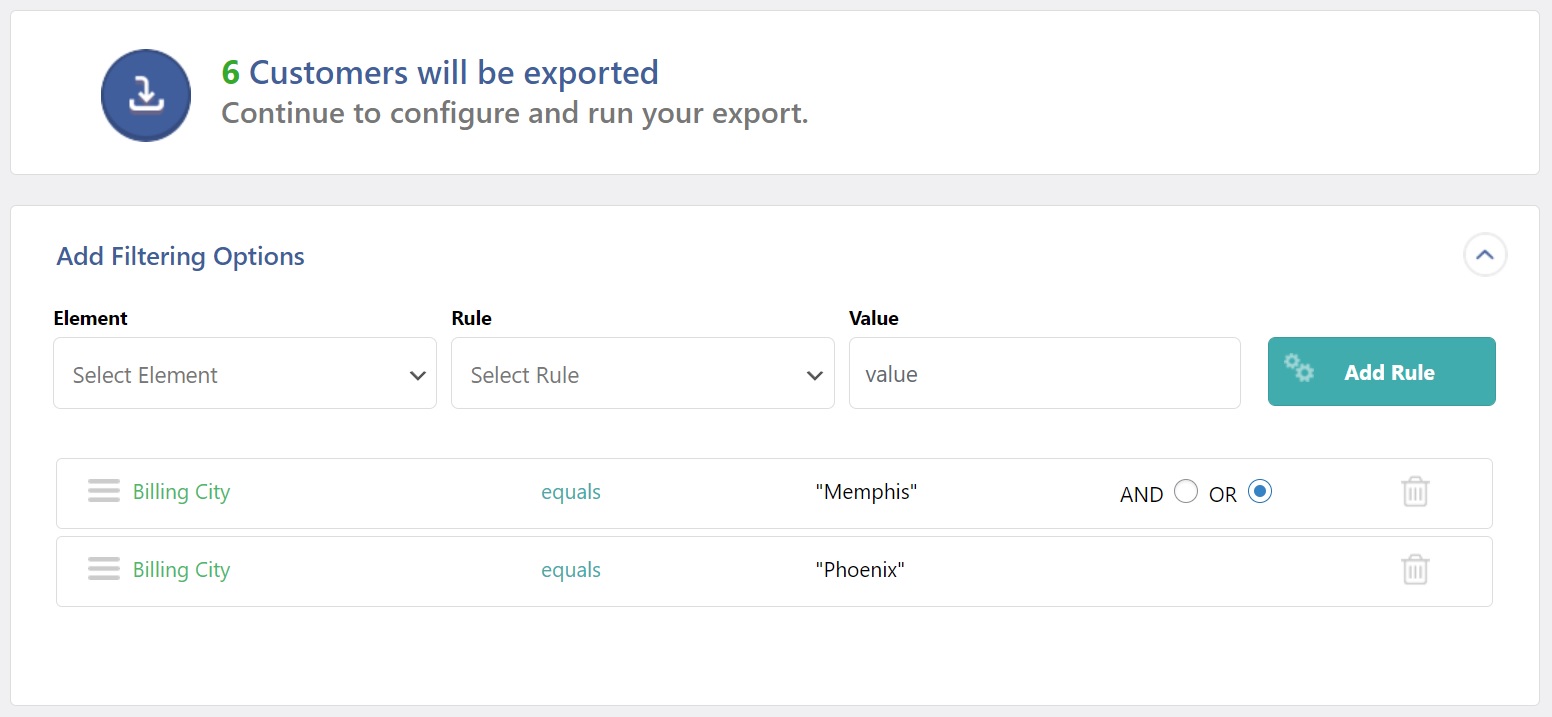Image resolution: width=1552 pixels, height=717 pixels.
Task: Open the Select Rule dropdown
Action: 643,373
